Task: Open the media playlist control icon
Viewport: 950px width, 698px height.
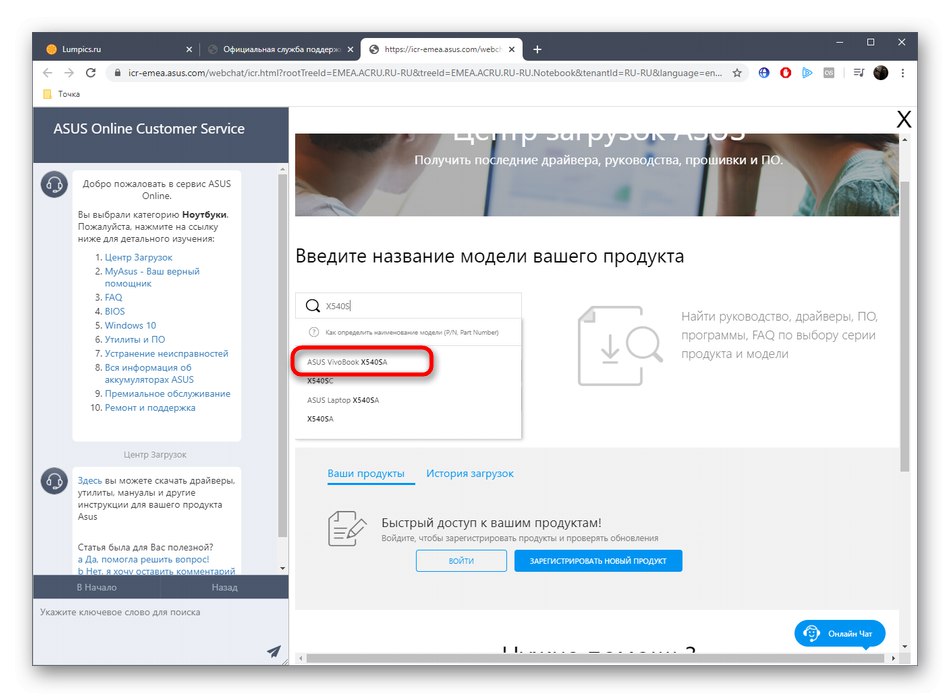Action: [859, 73]
